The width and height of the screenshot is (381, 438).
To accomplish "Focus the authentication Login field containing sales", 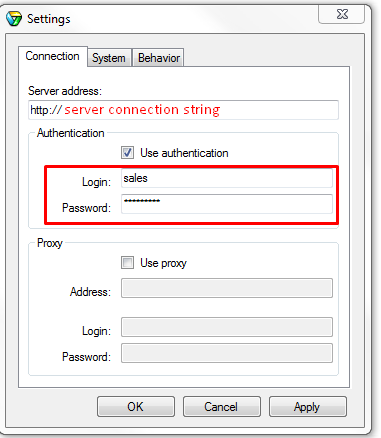I will (x=227, y=178).
